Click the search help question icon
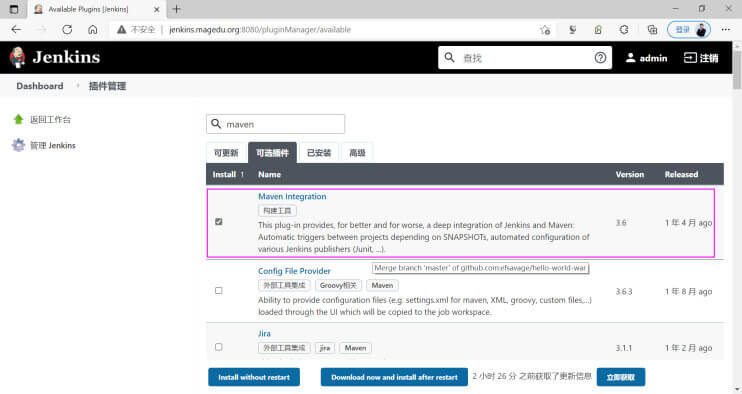 pos(600,58)
